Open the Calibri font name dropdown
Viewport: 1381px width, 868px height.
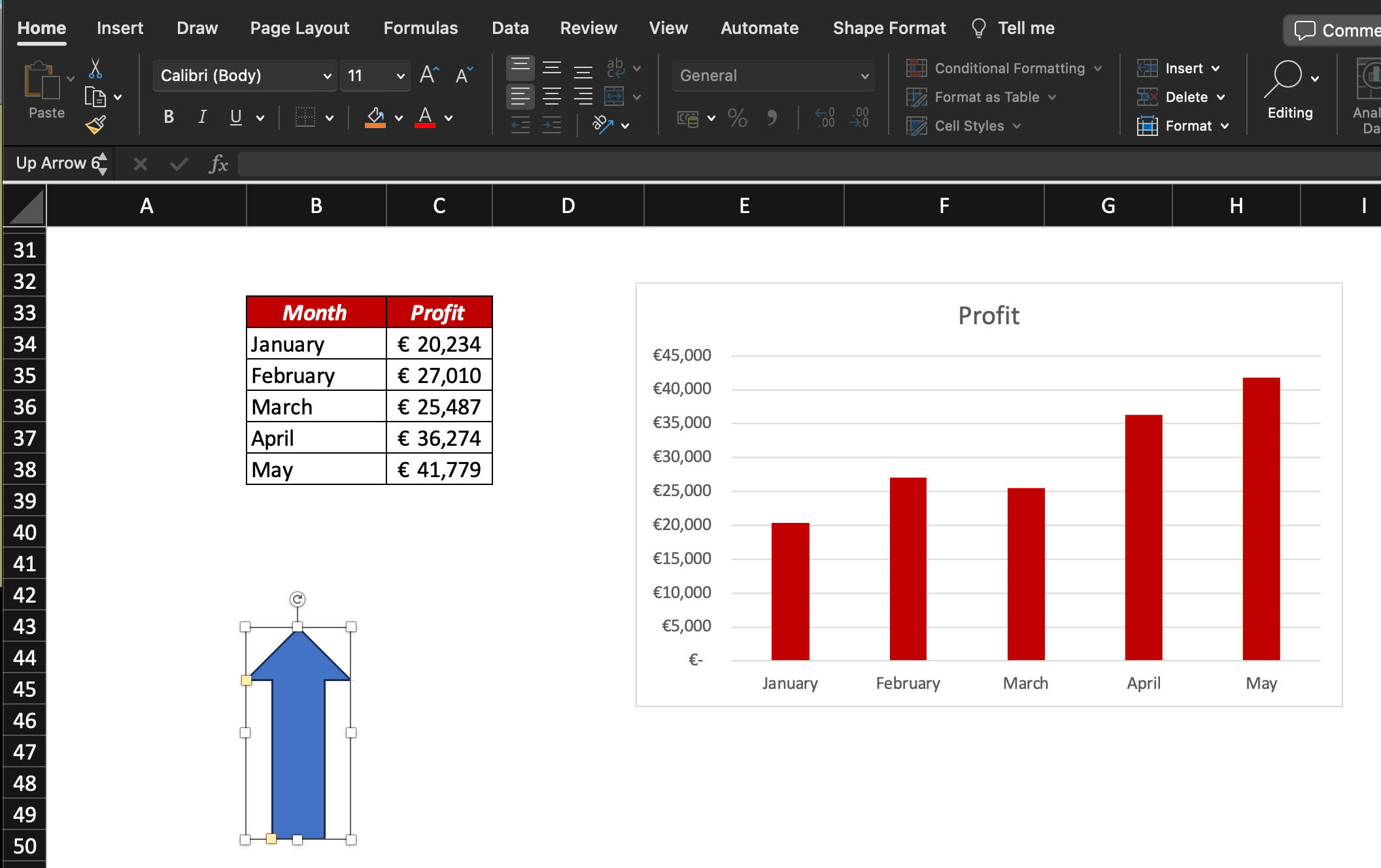click(x=328, y=75)
